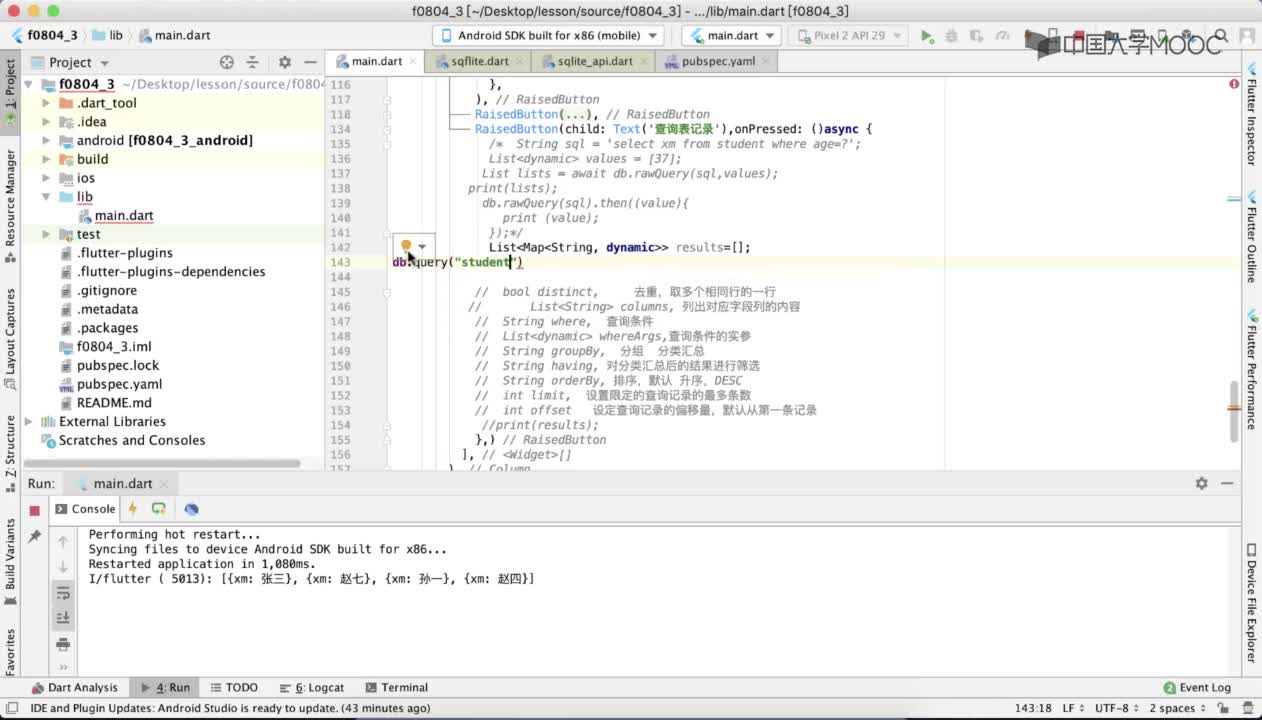This screenshot has height=720, width=1262.
Task: Minimize the Run tool window
Action: click(x=1228, y=483)
